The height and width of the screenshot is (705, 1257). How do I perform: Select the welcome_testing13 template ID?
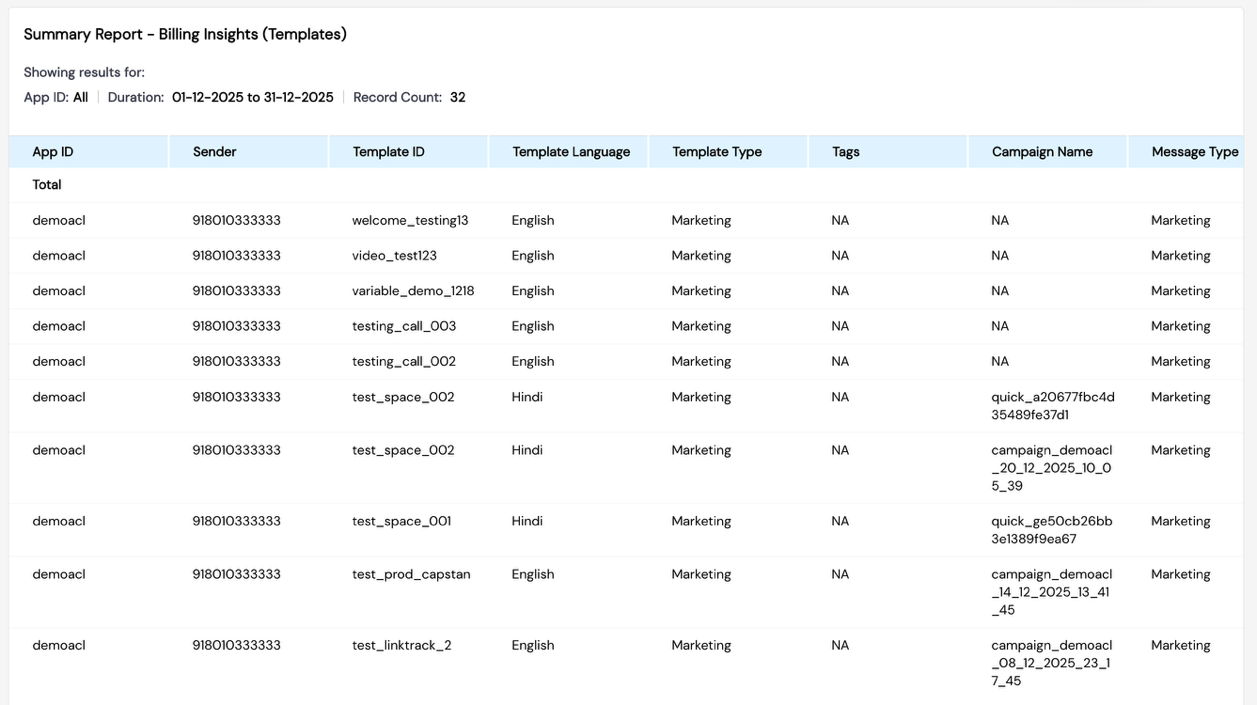(410, 221)
